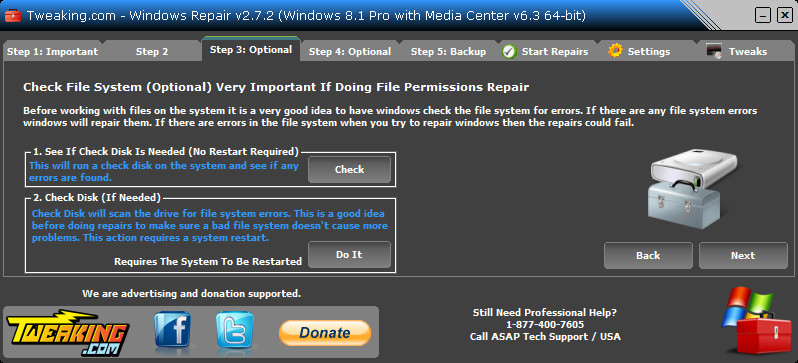This screenshot has width=798, height=363.
Task: Go Back to the previous step
Action: coord(648,256)
